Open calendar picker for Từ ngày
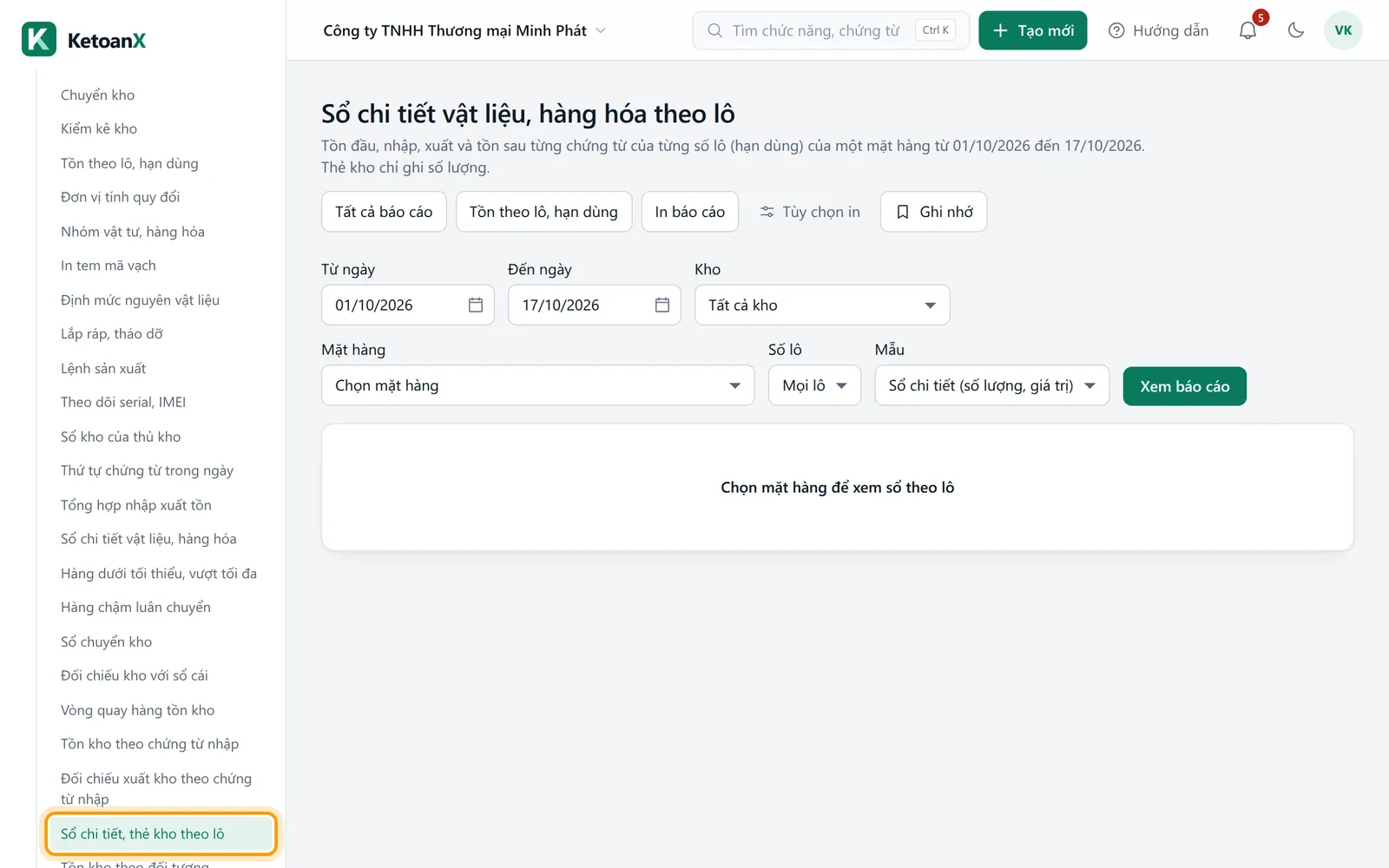The height and width of the screenshot is (868, 1389). [476, 305]
